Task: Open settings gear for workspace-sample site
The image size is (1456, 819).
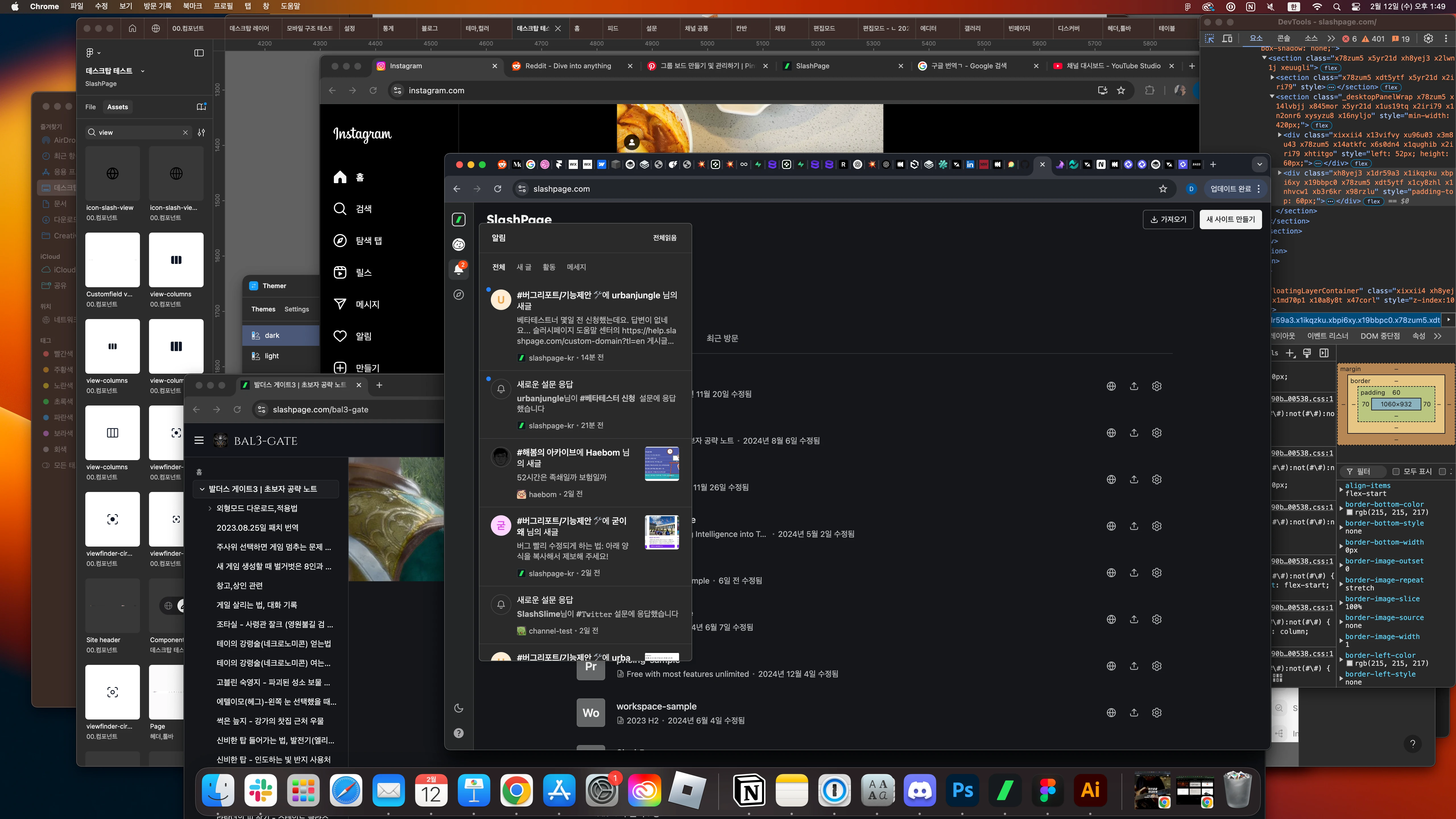Action: pyautogui.click(x=1157, y=713)
